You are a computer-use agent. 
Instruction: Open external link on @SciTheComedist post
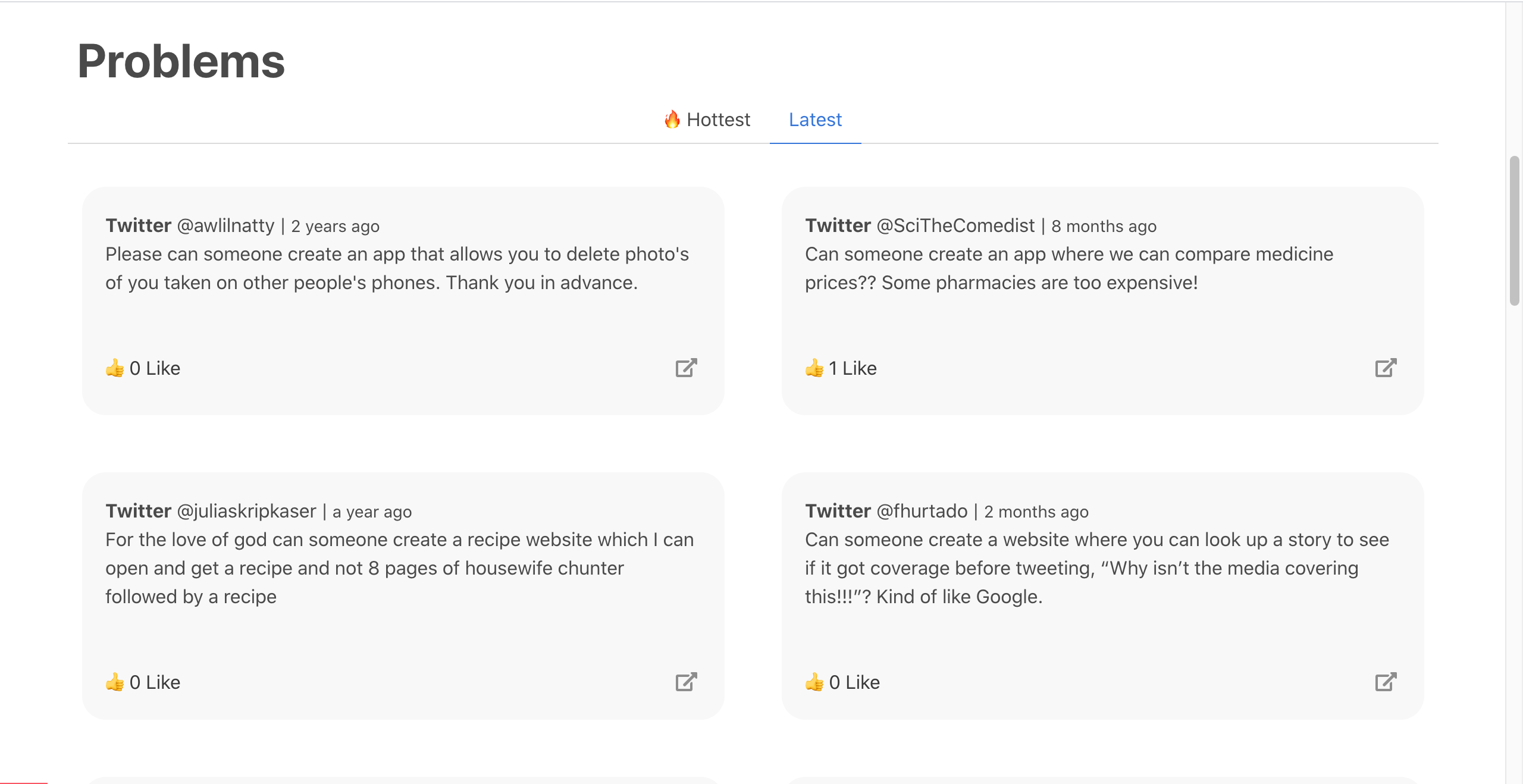[x=1386, y=368]
